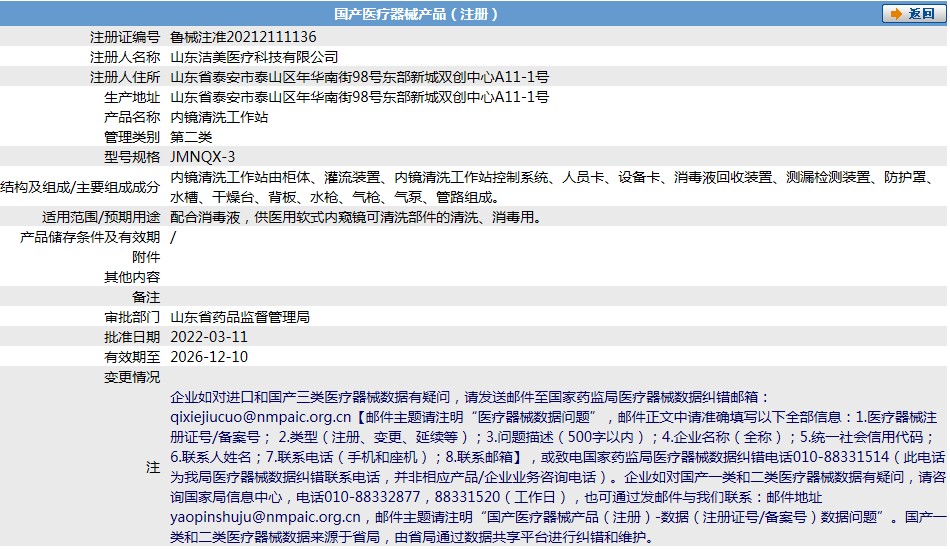Click the 审批部门 label
Screen dimensions: 950x549
132,317
